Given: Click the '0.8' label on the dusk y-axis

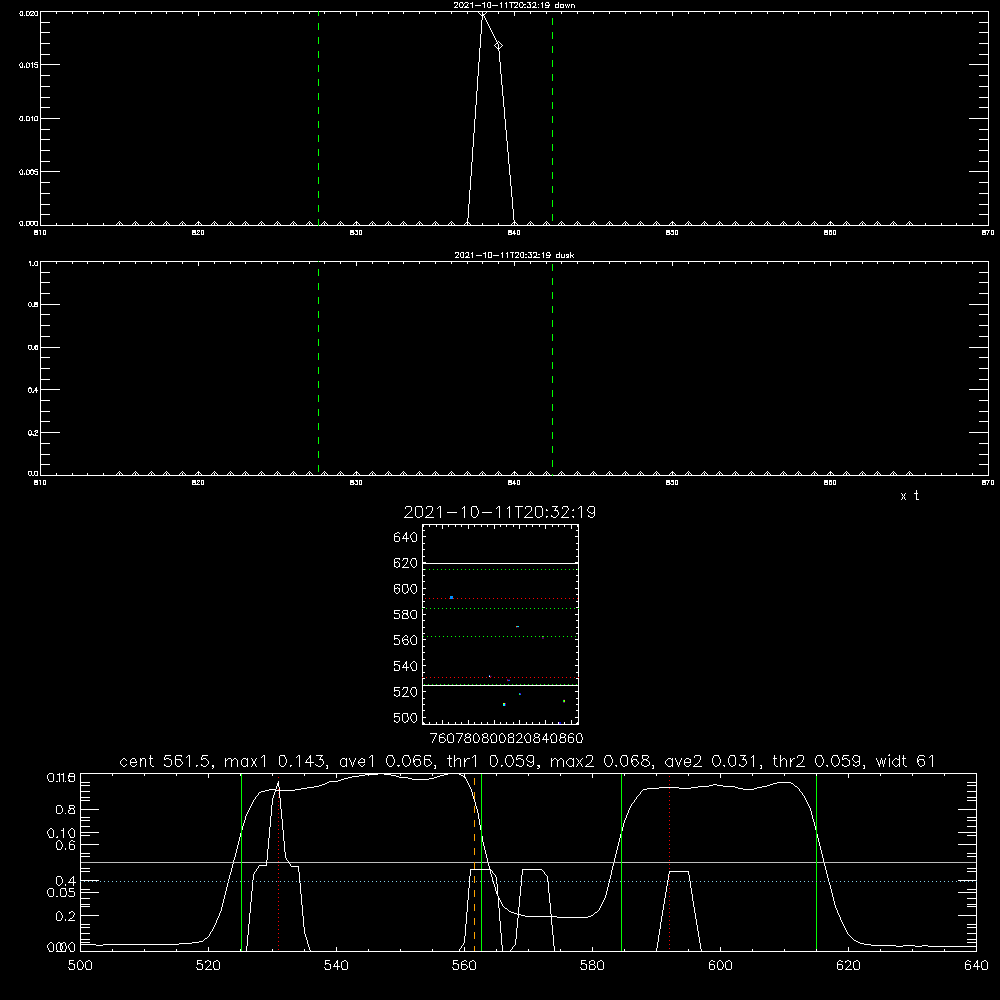Looking at the screenshot, I should [x=33, y=305].
